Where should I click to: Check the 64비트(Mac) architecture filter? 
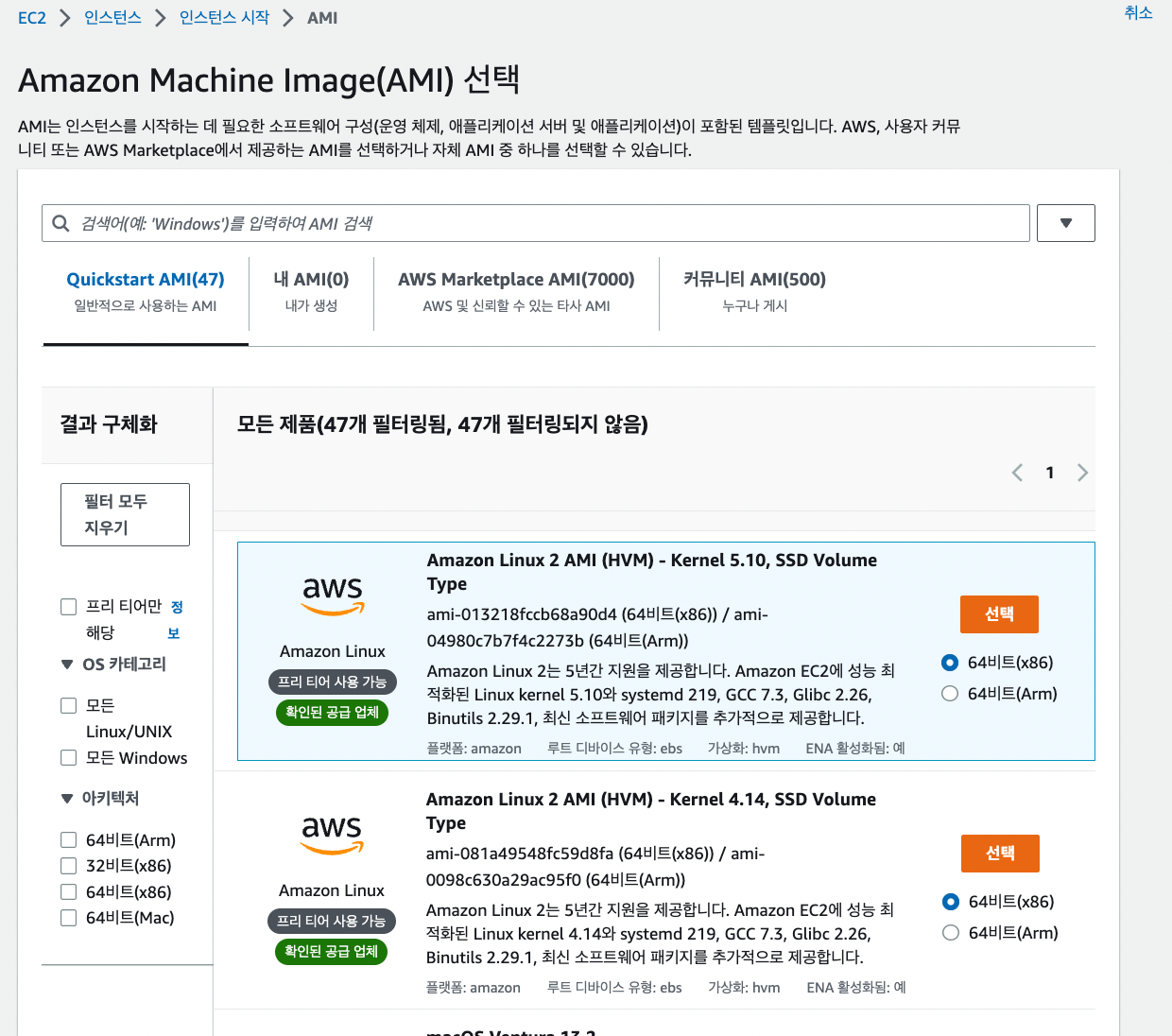pos(68,917)
